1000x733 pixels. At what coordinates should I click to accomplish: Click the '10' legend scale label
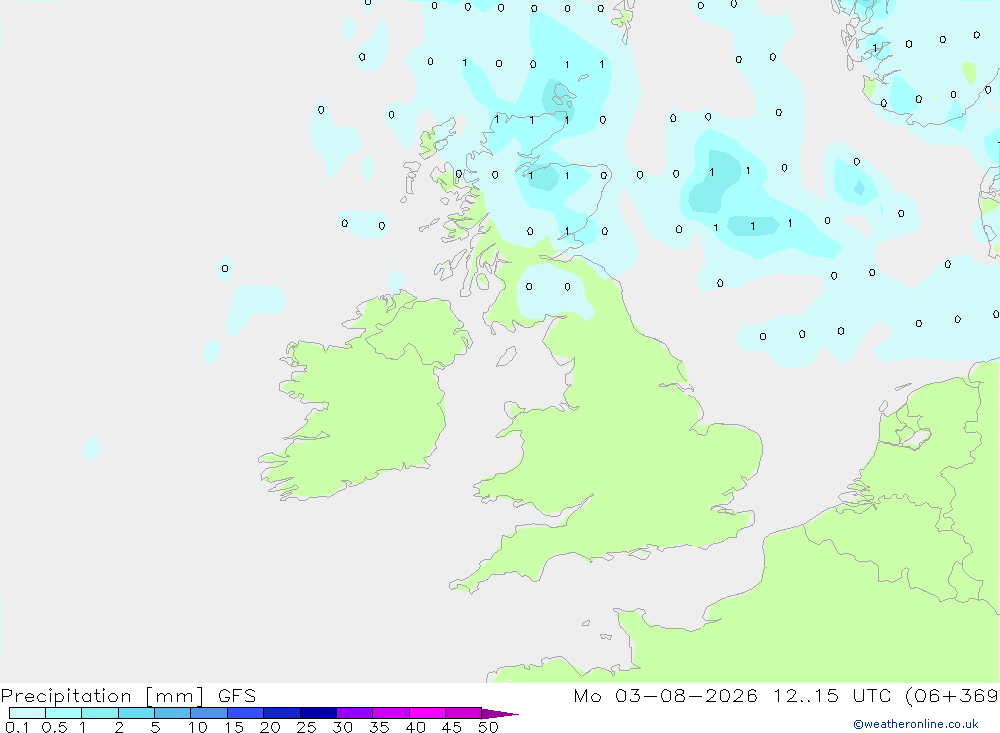pos(198,727)
